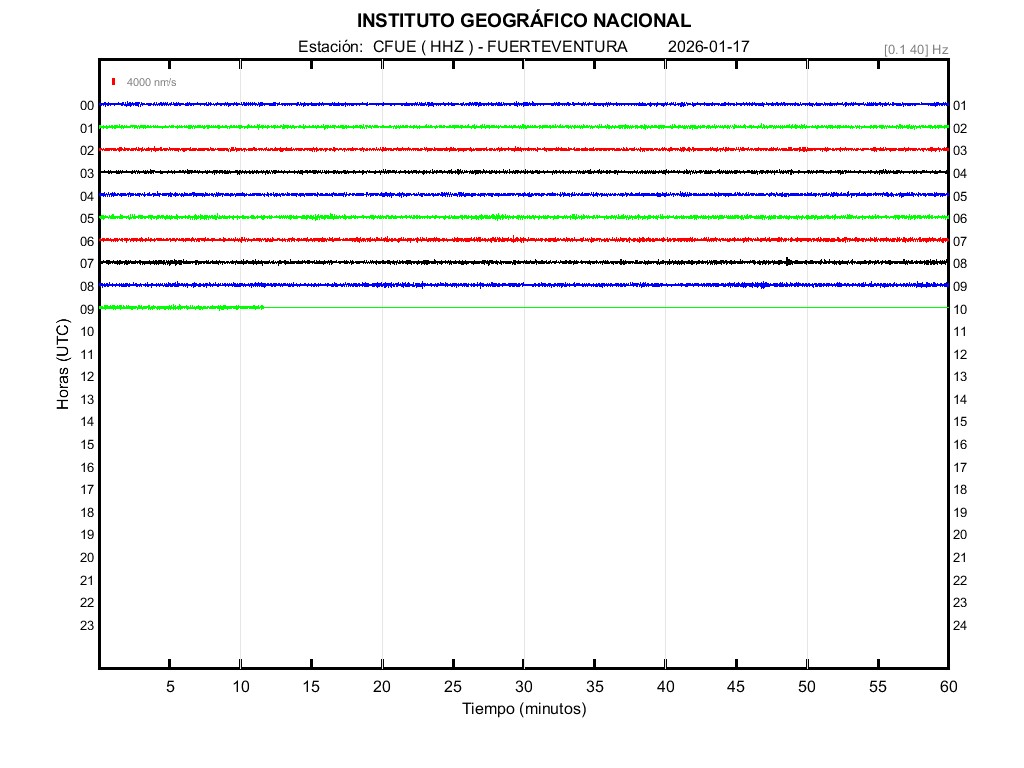Click hour 24 label on right axis

coord(960,626)
